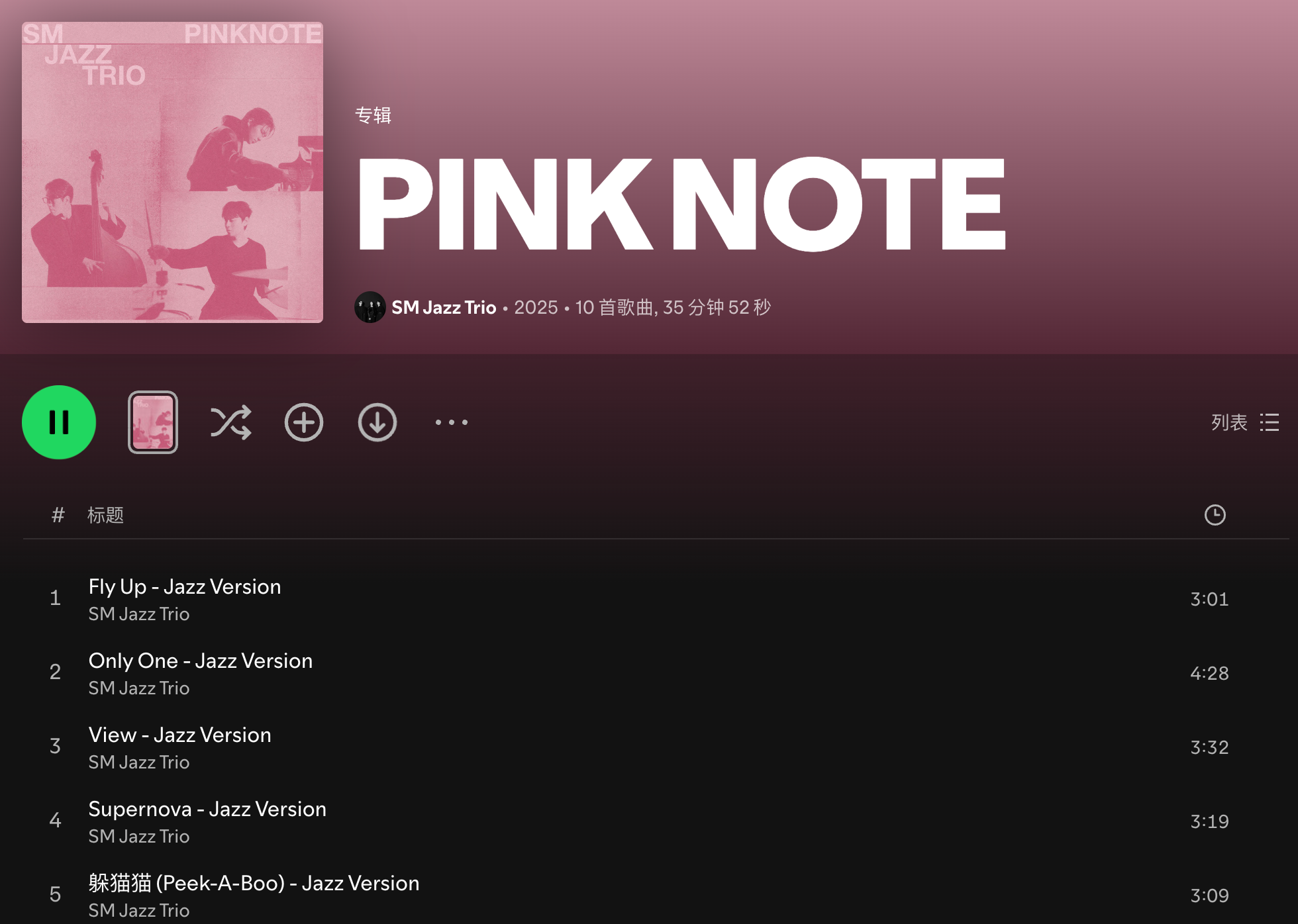Open more options three-dots menu

[x=452, y=422]
